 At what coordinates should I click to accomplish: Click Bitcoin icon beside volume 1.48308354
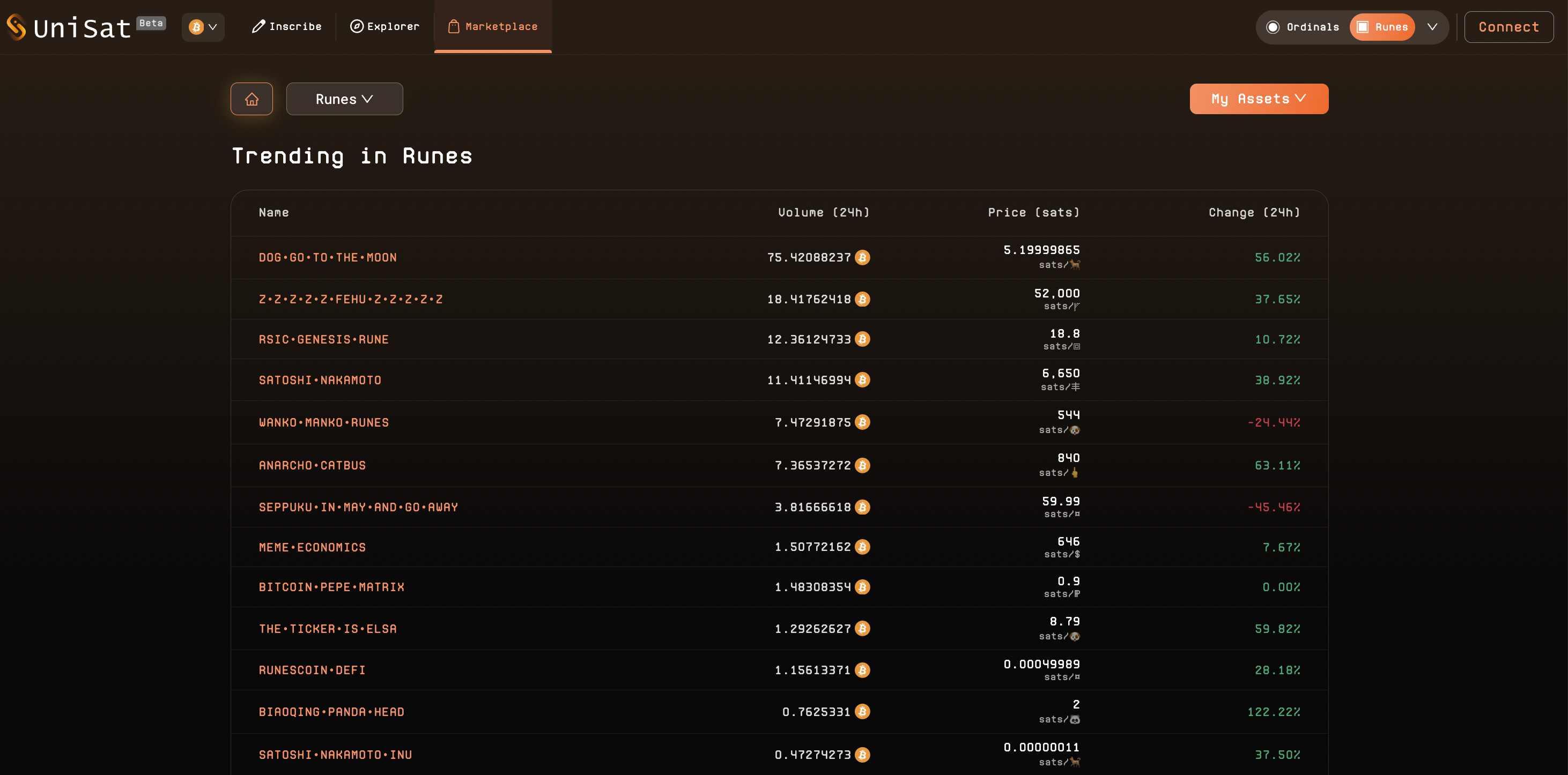point(862,587)
